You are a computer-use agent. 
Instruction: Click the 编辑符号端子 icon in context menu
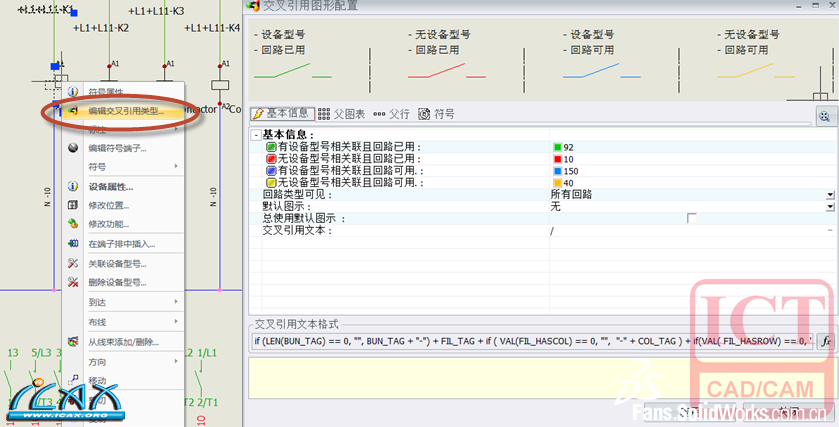[x=72, y=148]
